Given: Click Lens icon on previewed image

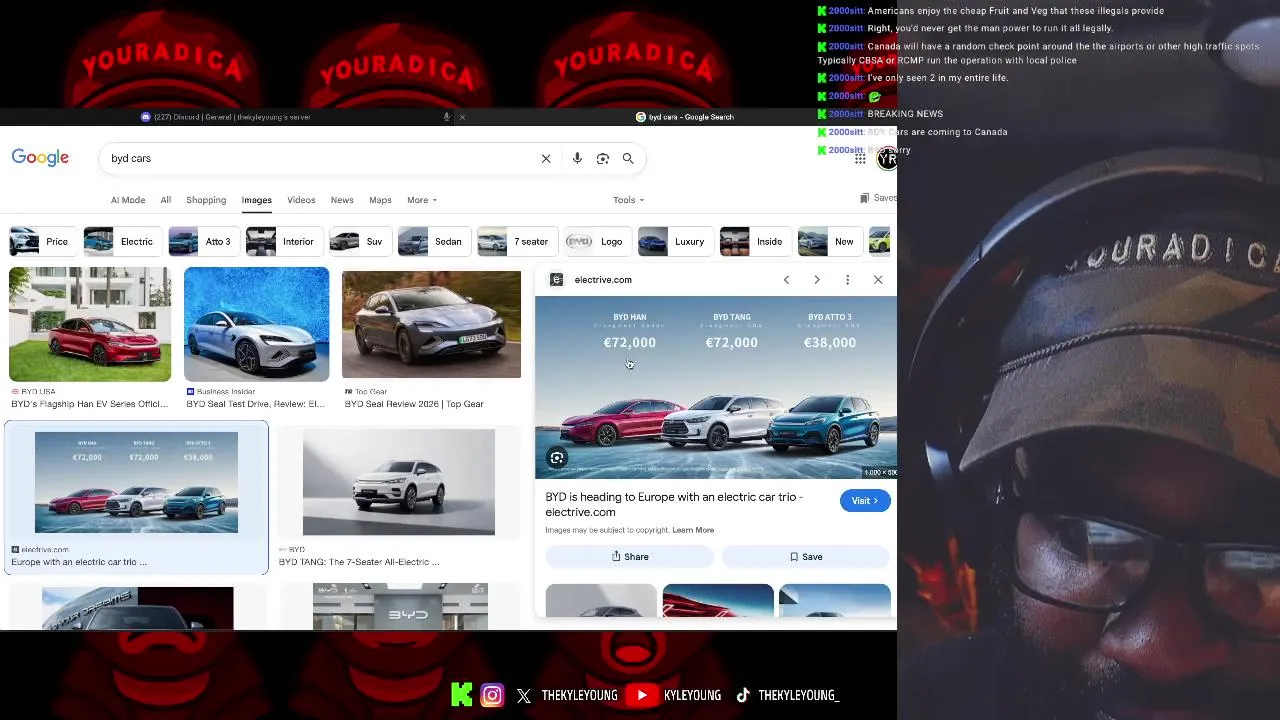Looking at the screenshot, I should pyautogui.click(x=557, y=458).
